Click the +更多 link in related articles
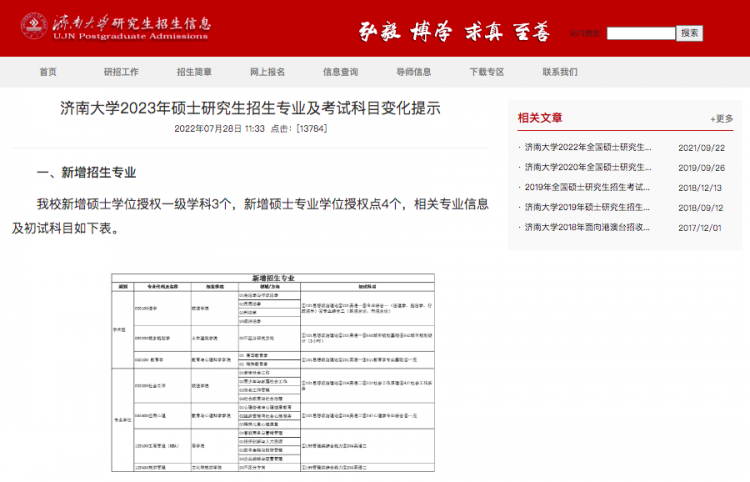Image resolution: width=750 pixels, height=482 pixels. (x=721, y=119)
